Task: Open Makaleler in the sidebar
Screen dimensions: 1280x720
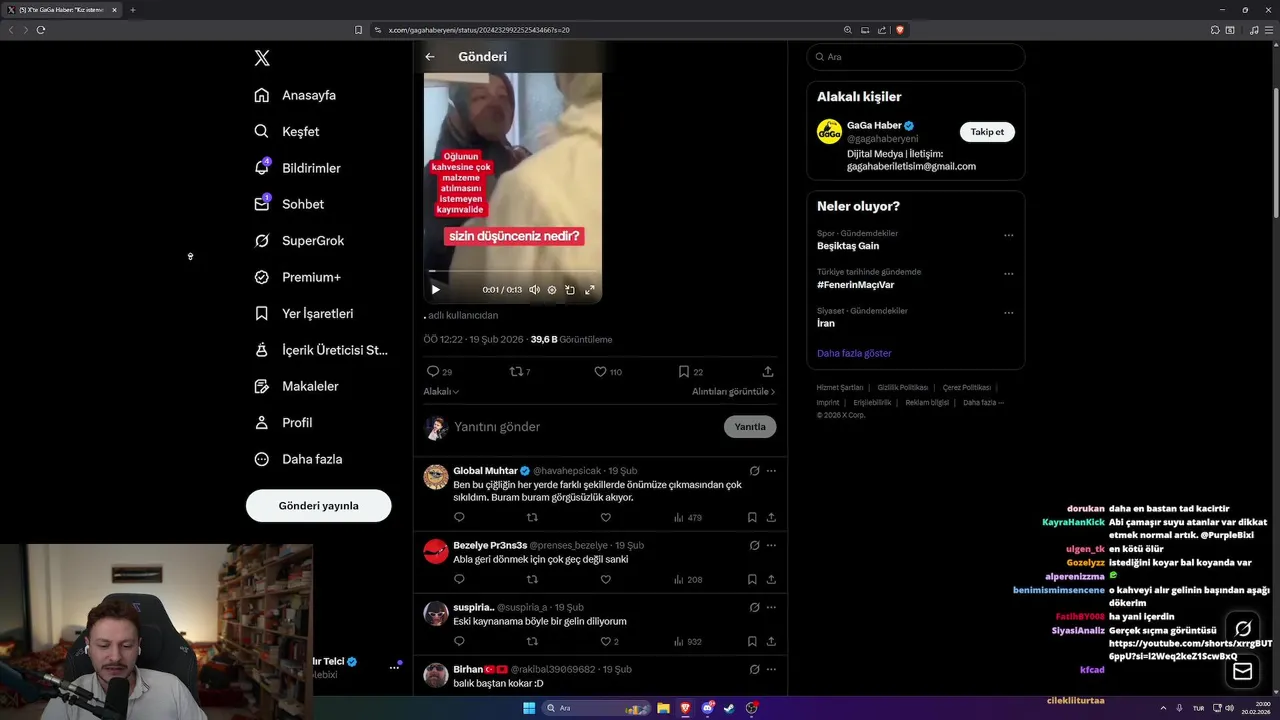Action: pyautogui.click(x=296, y=386)
